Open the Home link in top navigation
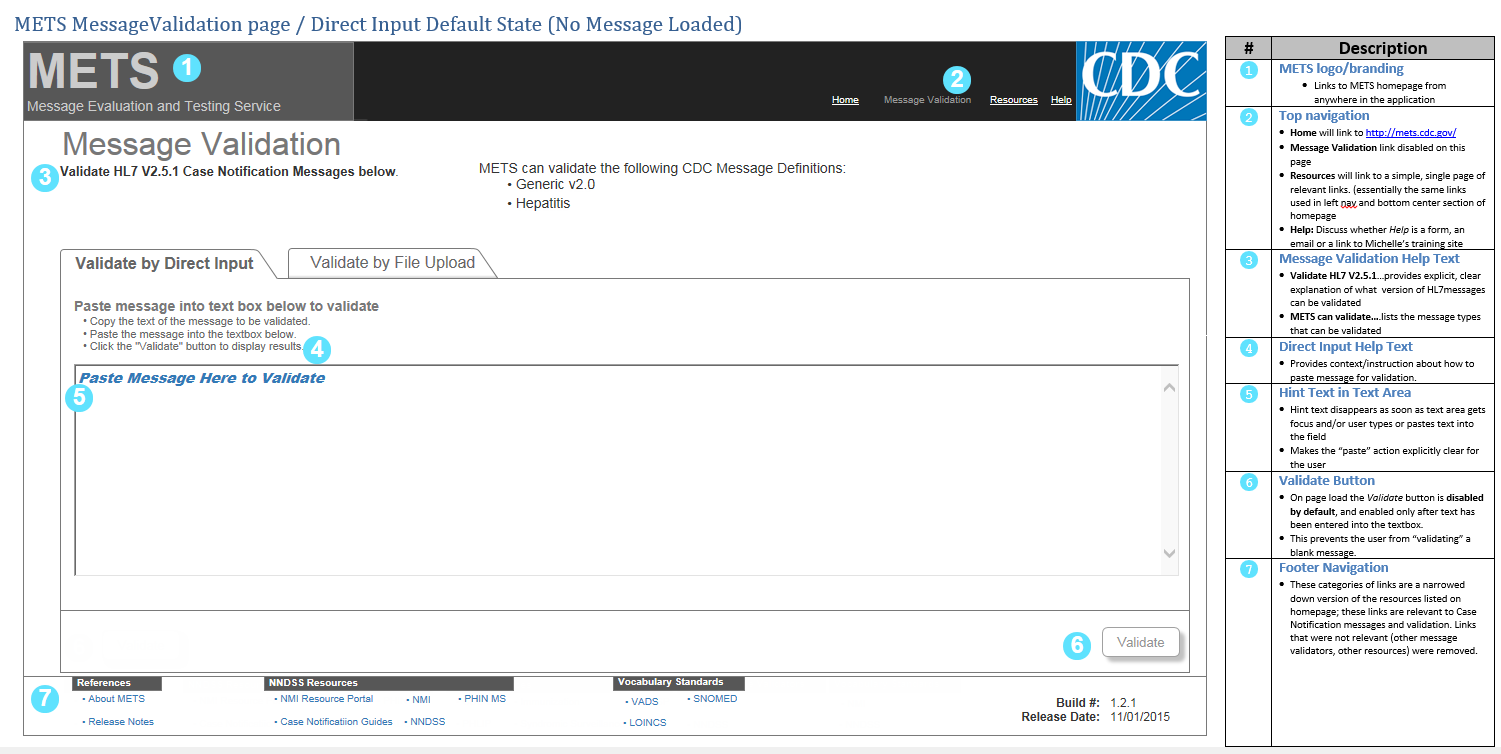 [845, 100]
